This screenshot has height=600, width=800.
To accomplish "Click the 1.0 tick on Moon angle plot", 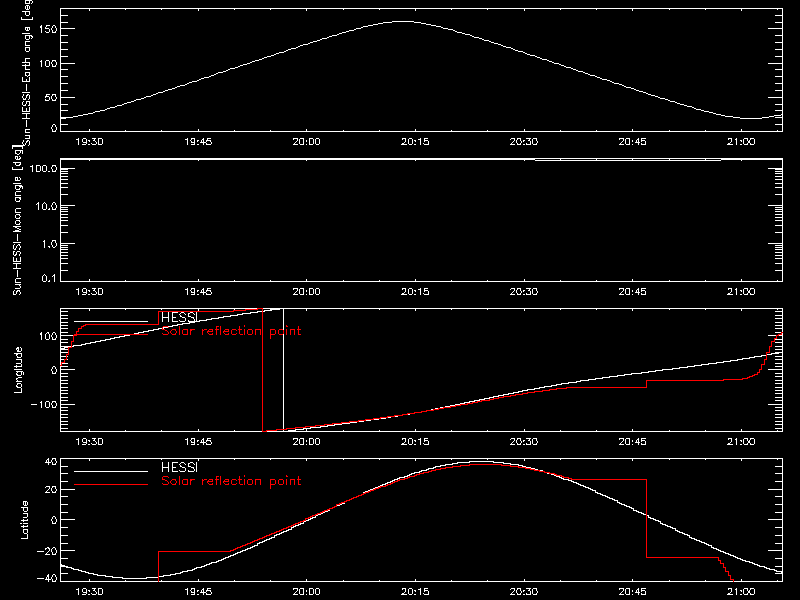I will click(49, 244).
